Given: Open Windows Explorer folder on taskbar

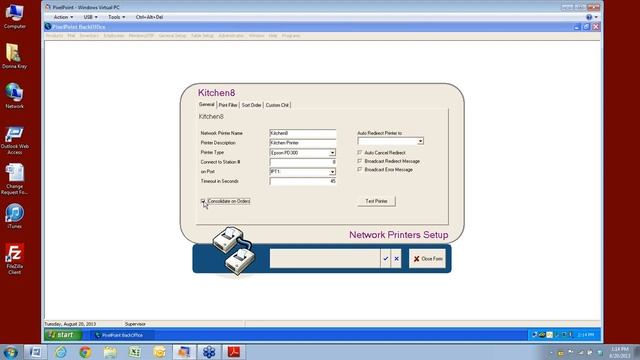Looking at the screenshot, I should 110,352.
